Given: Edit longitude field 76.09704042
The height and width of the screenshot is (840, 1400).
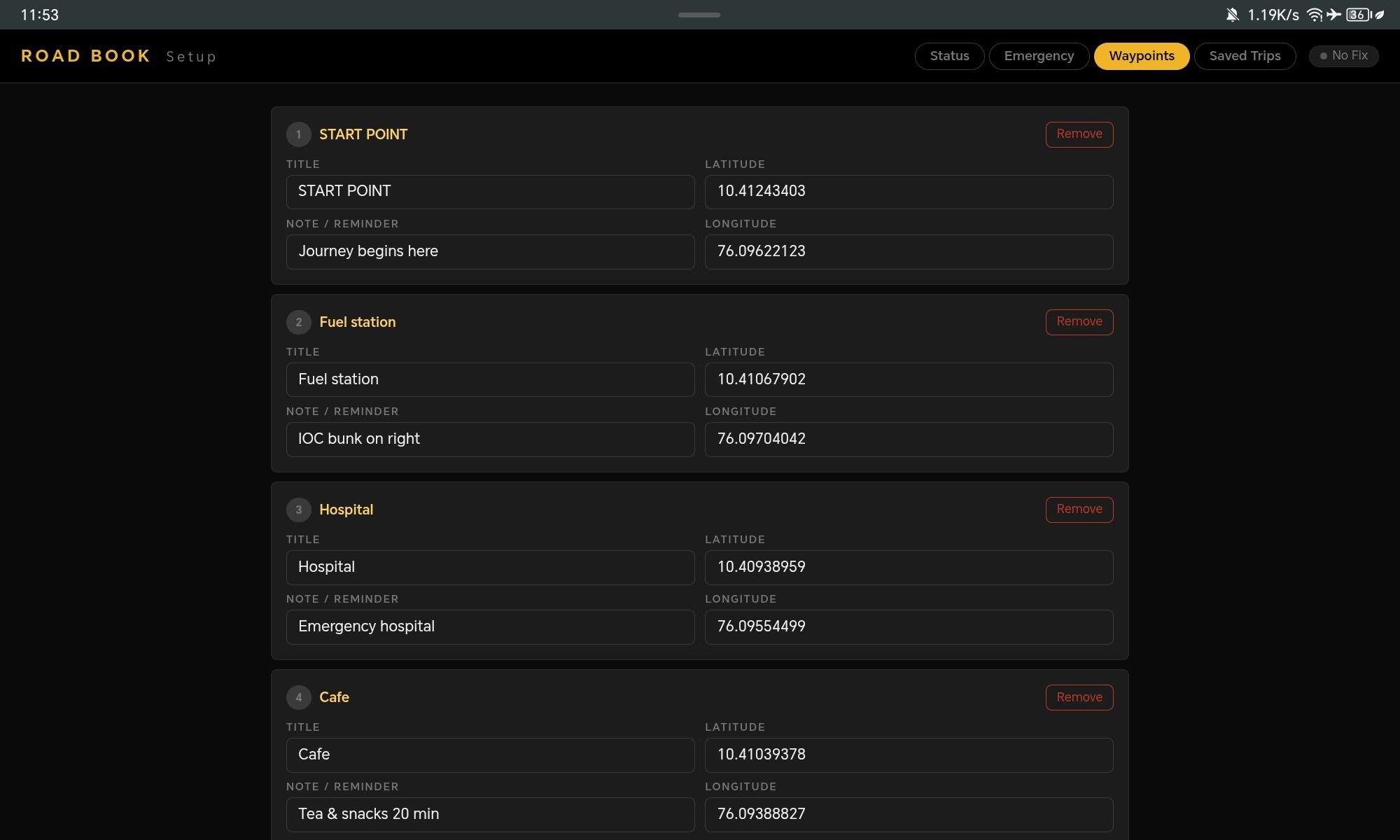Looking at the screenshot, I should point(909,440).
